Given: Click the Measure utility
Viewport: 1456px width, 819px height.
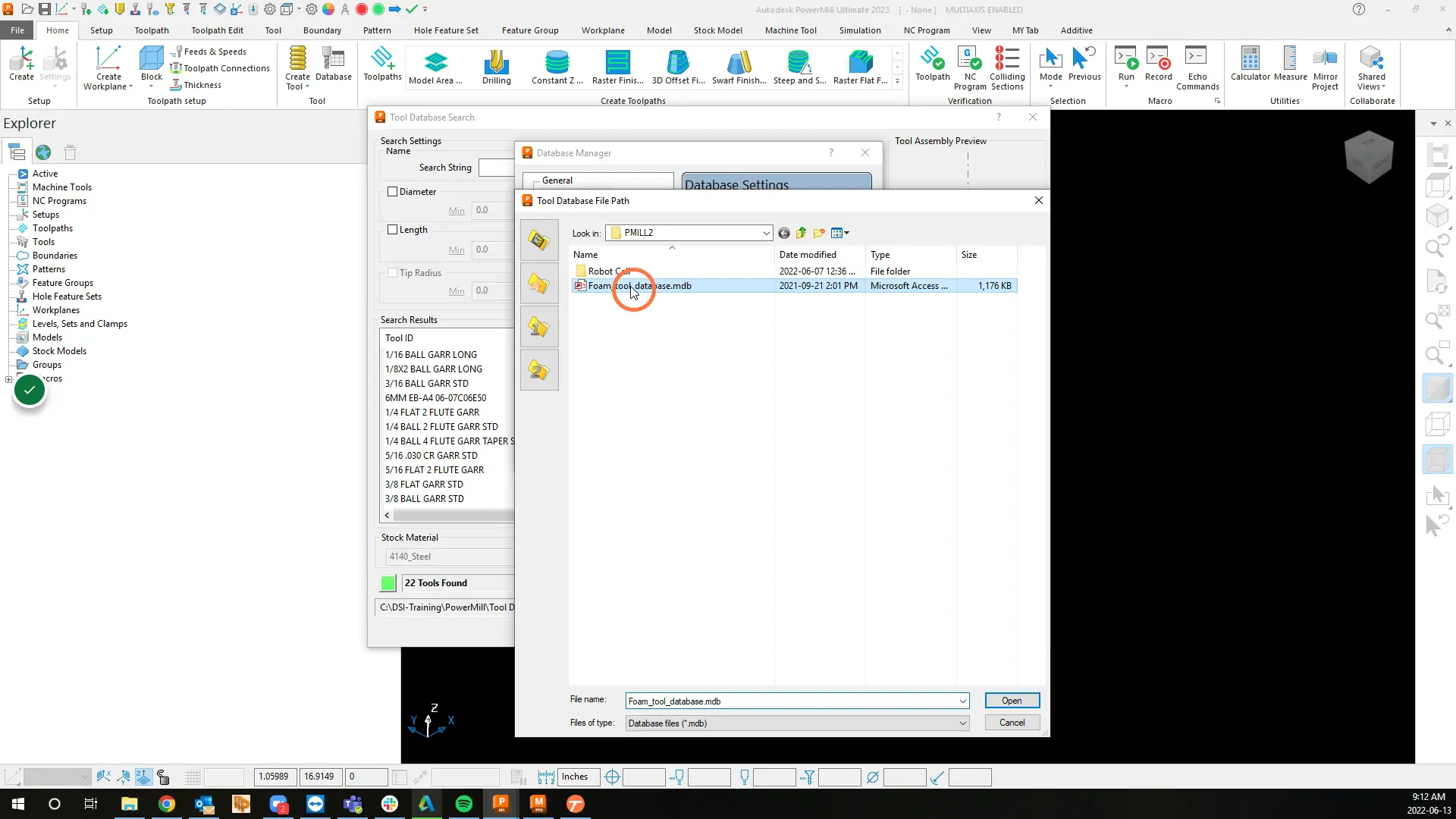Looking at the screenshot, I should point(1290,64).
